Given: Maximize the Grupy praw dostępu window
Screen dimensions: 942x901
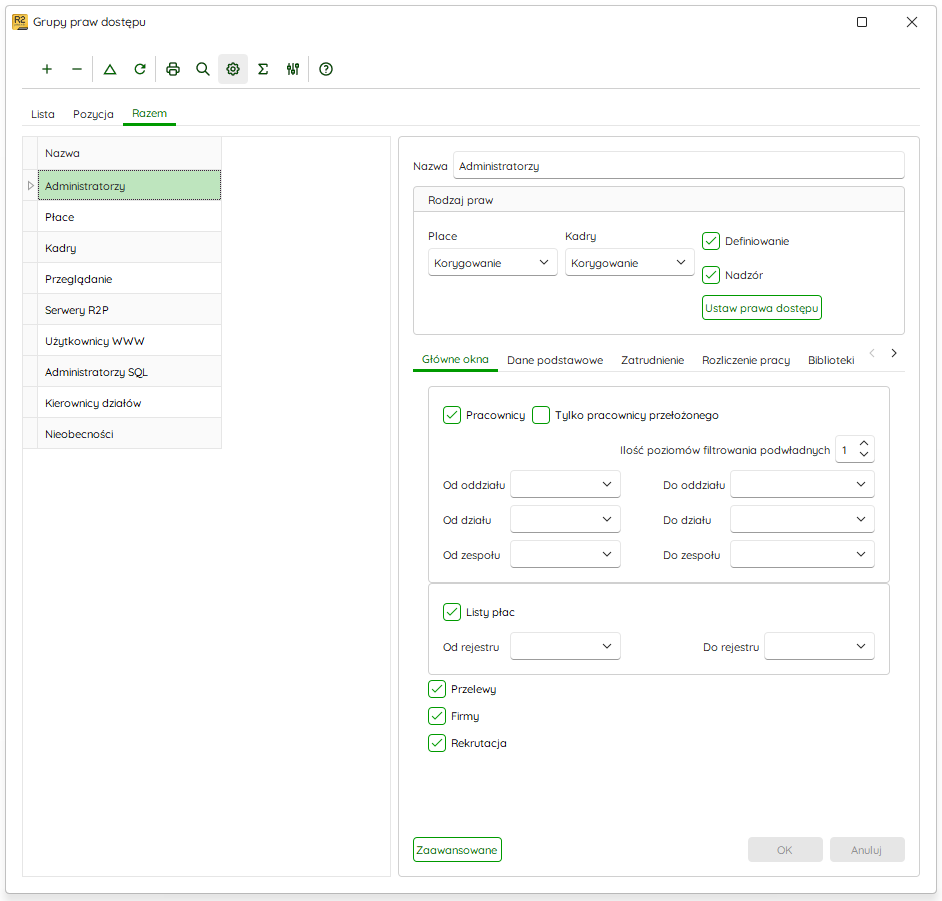Looking at the screenshot, I should (862, 22).
